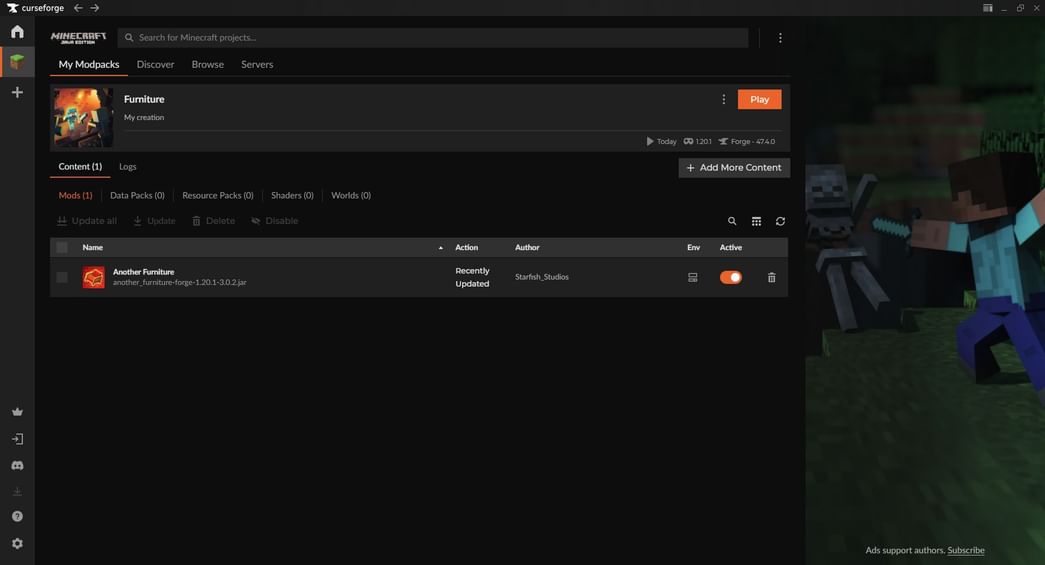Screen dimensions: 1045x565
Task: Open the premium crown icon
Action: [17, 412]
